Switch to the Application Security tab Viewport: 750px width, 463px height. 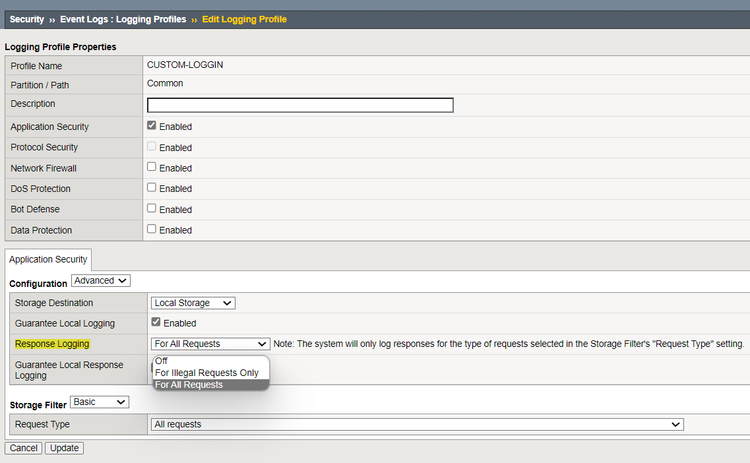(48, 259)
